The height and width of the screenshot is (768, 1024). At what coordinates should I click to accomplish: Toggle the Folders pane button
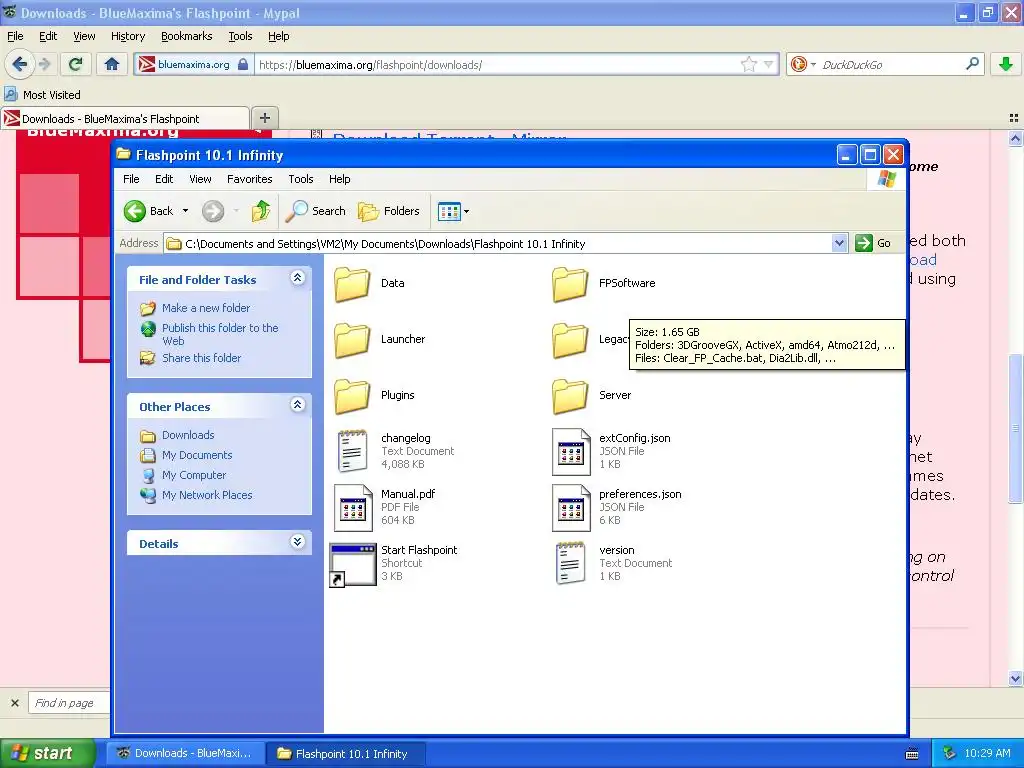(x=389, y=211)
